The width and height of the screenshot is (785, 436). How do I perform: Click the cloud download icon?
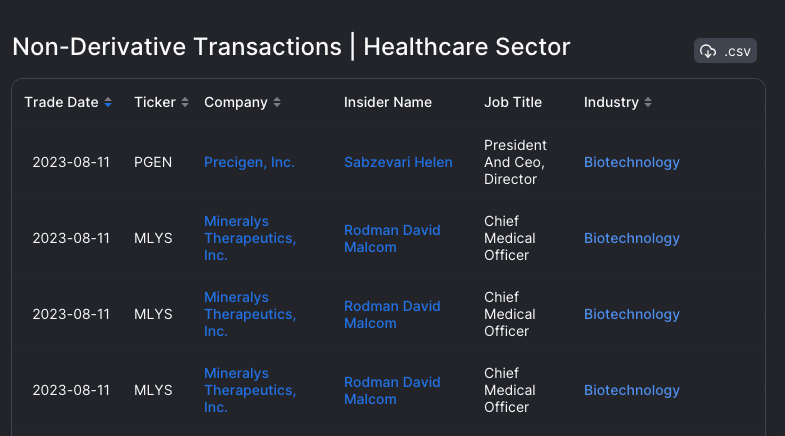tap(708, 51)
